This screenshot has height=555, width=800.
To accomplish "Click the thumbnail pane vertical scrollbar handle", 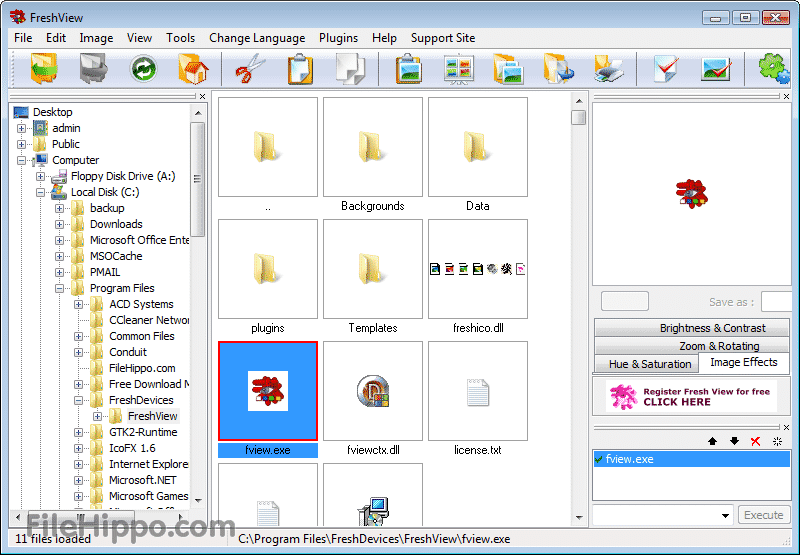I will [579, 117].
